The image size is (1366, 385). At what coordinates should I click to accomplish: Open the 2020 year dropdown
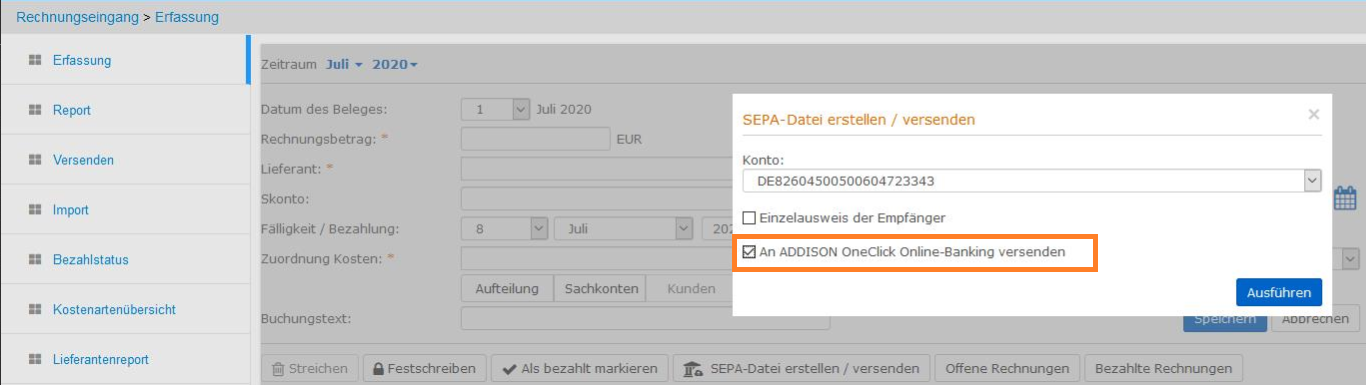pyautogui.click(x=395, y=64)
